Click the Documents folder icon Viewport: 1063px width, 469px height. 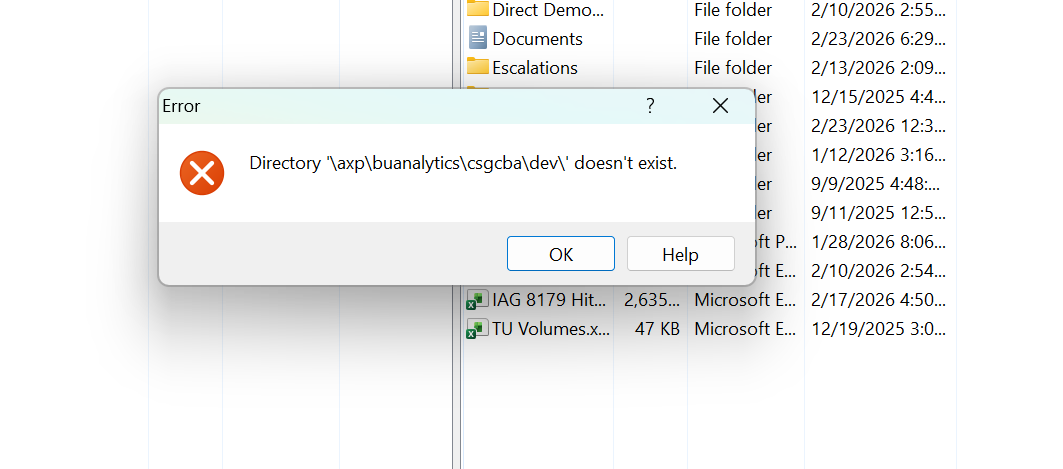pos(478,39)
